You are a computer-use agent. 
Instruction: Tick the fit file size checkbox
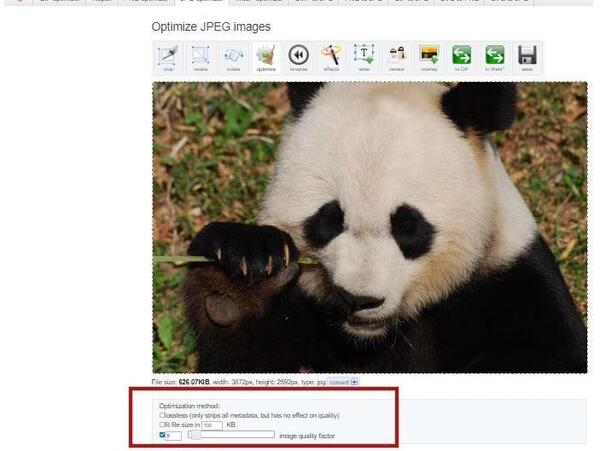pyautogui.click(x=162, y=425)
